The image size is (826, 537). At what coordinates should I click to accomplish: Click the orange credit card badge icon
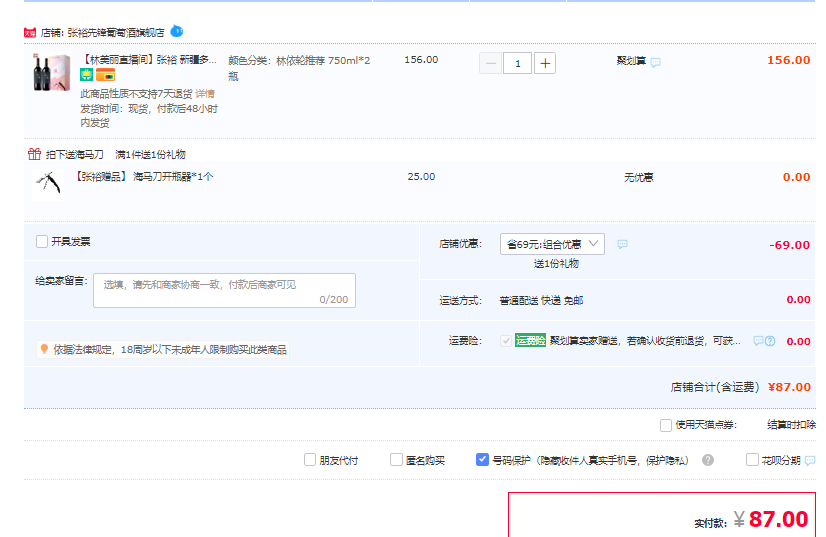pyautogui.click(x=105, y=75)
